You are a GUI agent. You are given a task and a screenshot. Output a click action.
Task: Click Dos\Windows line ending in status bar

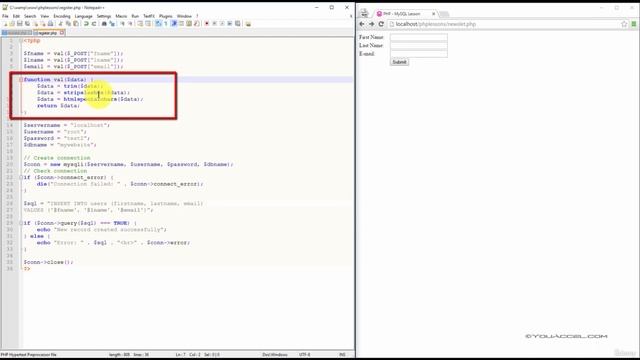point(275,355)
